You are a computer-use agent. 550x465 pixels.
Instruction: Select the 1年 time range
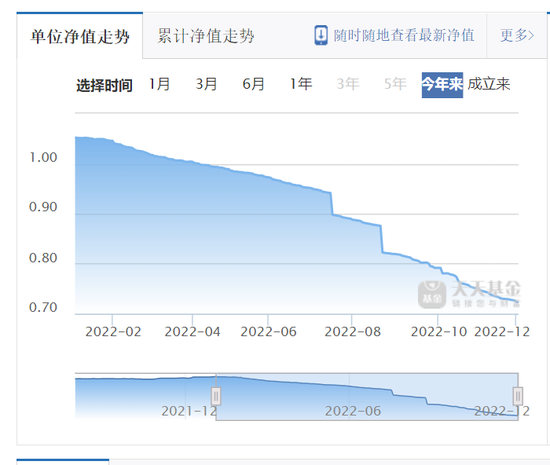301,84
